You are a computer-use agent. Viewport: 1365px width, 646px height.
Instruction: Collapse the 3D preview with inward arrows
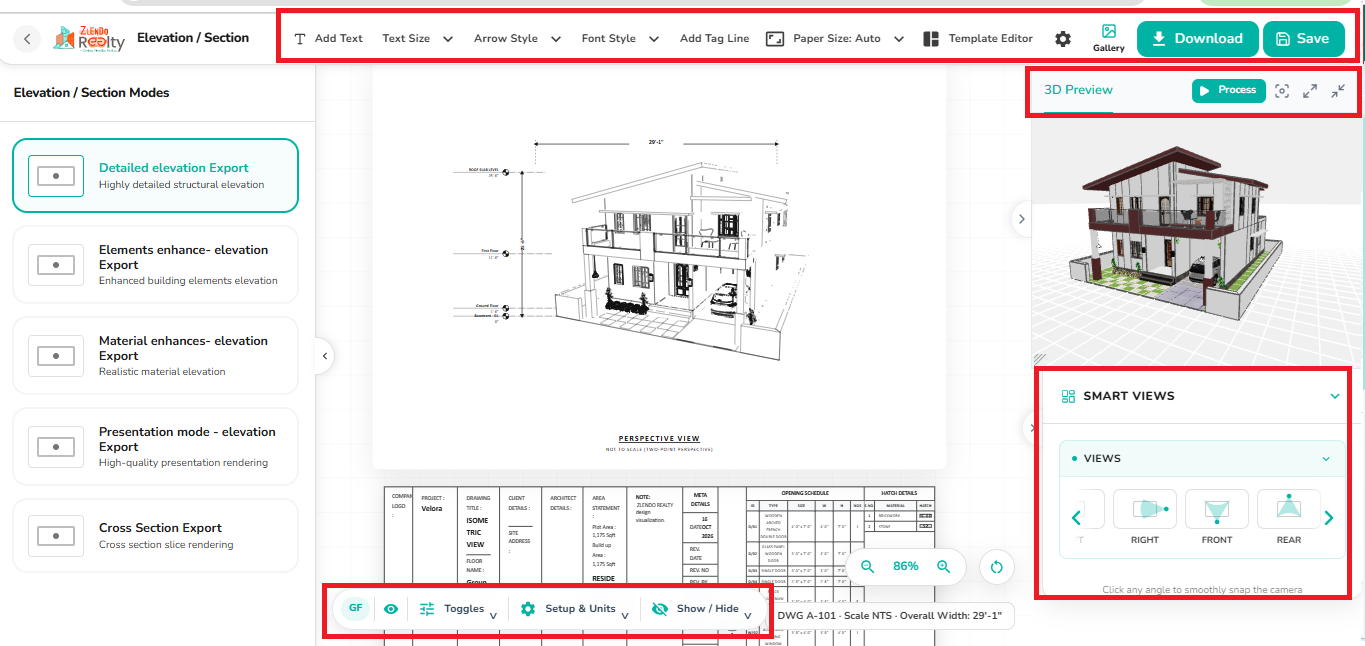pyautogui.click(x=1338, y=91)
